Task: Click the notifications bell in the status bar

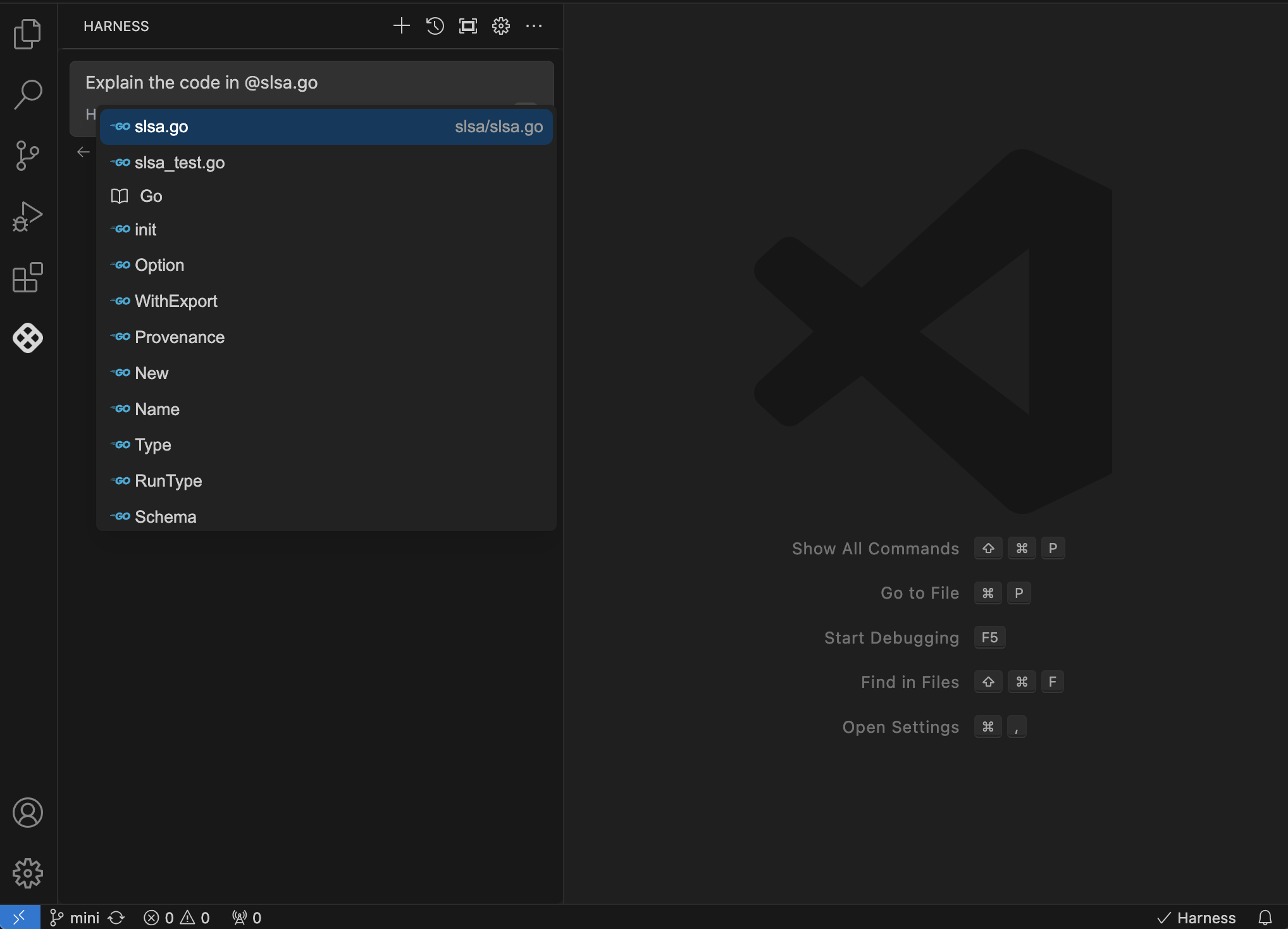Action: (x=1265, y=917)
